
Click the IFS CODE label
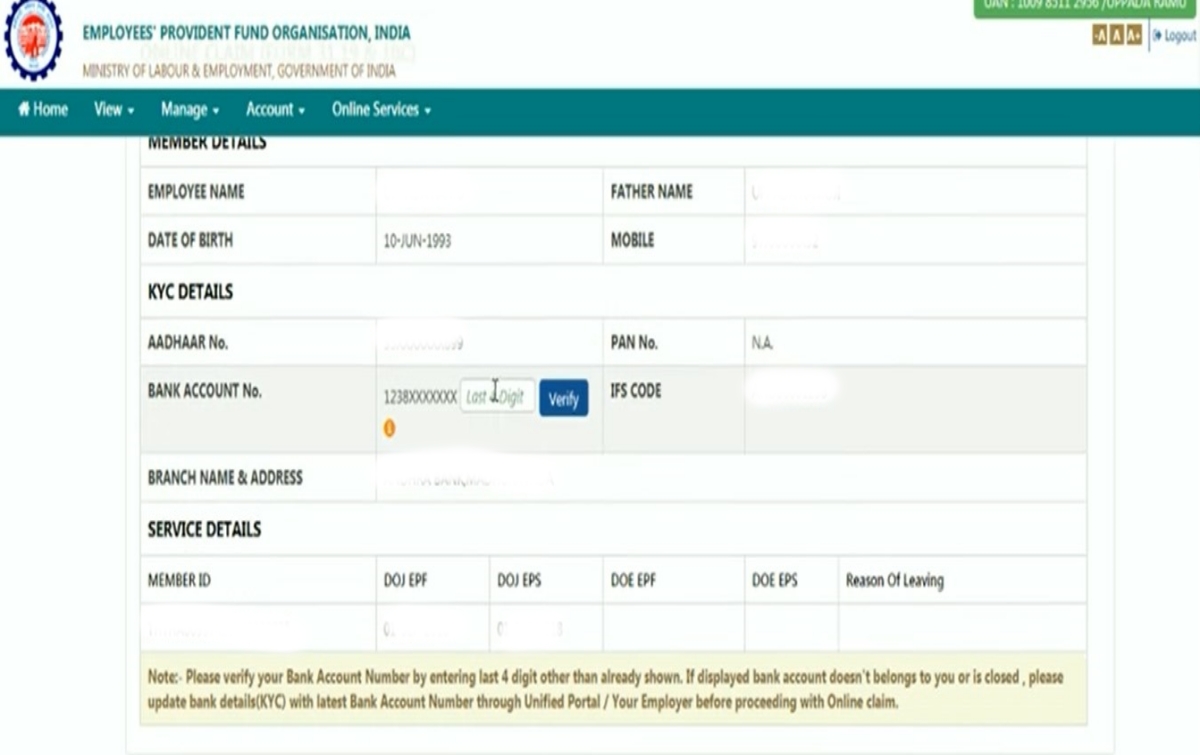pyautogui.click(x=636, y=391)
